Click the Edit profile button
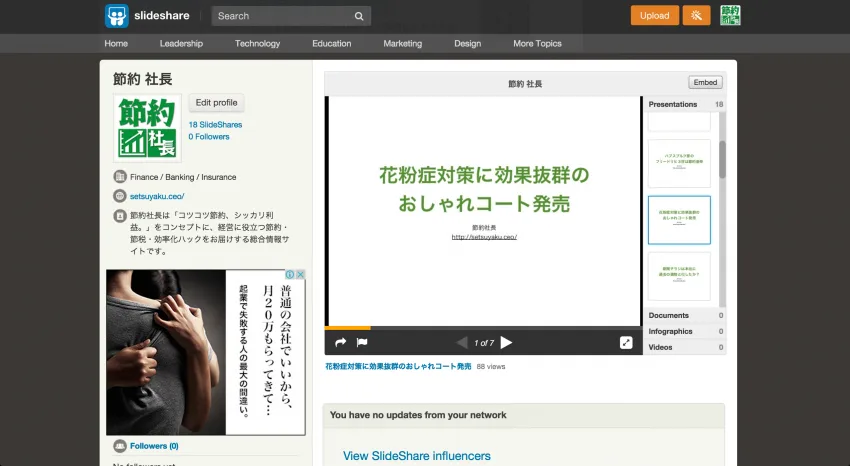 coord(216,102)
